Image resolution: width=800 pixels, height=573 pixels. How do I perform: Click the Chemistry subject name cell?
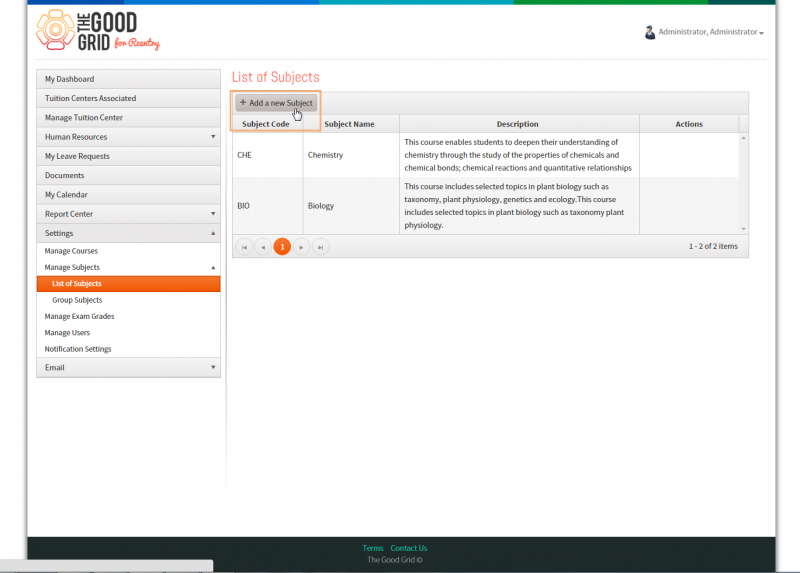(351, 155)
